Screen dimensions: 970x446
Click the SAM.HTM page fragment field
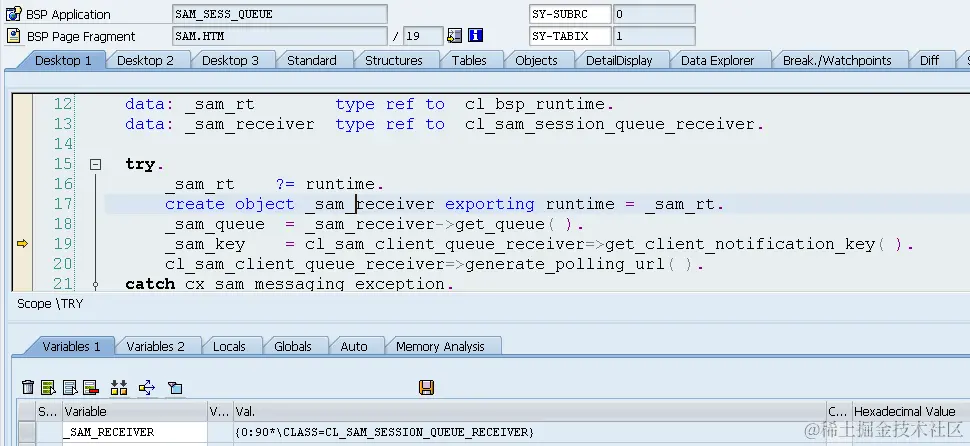coord(280,36)
